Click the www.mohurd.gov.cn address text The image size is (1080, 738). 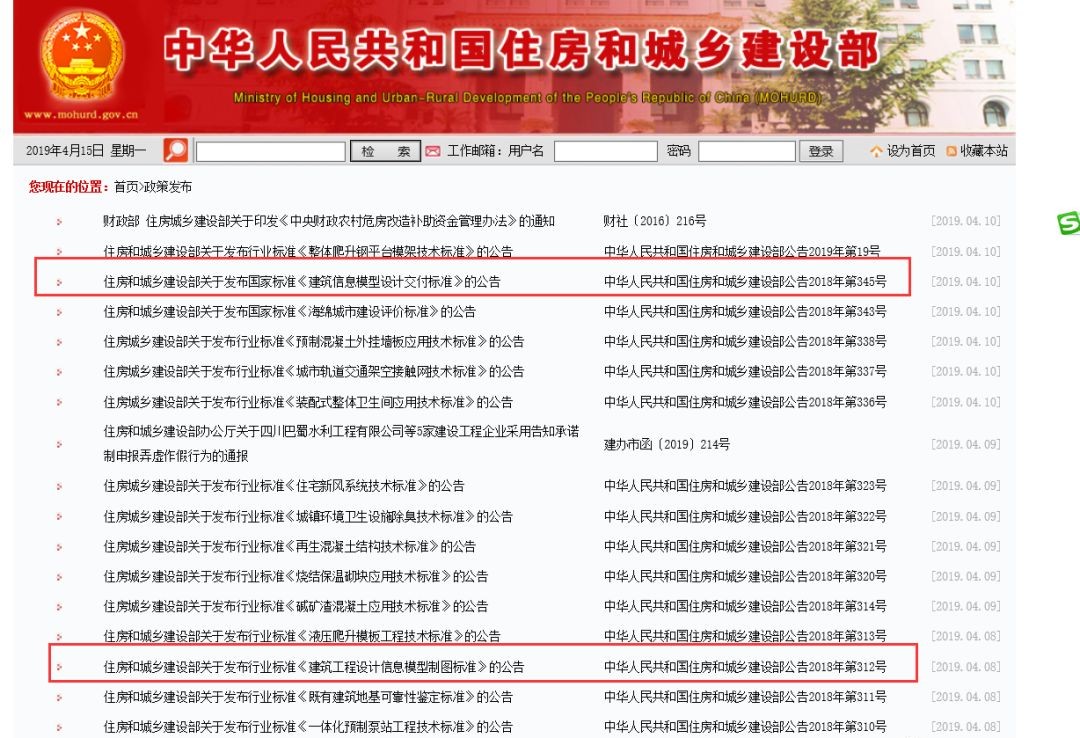(81, 114)
